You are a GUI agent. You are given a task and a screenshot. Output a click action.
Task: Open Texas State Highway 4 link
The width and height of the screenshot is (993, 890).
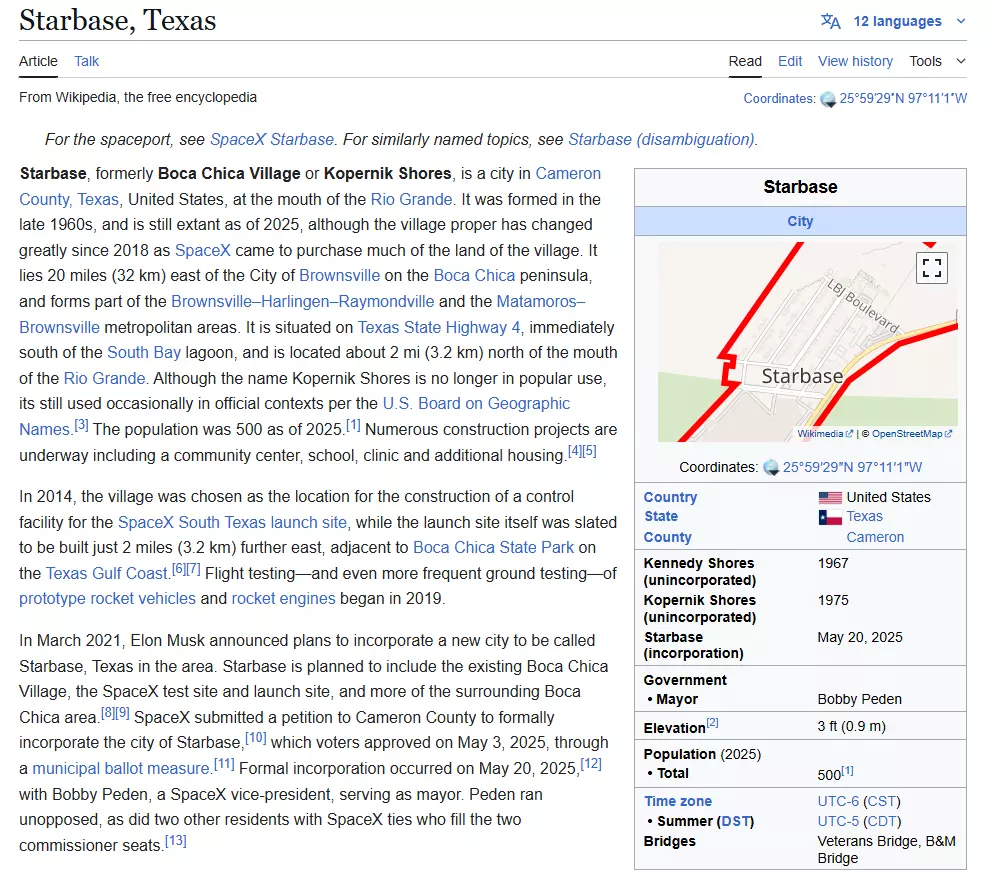tap(439, 327)
